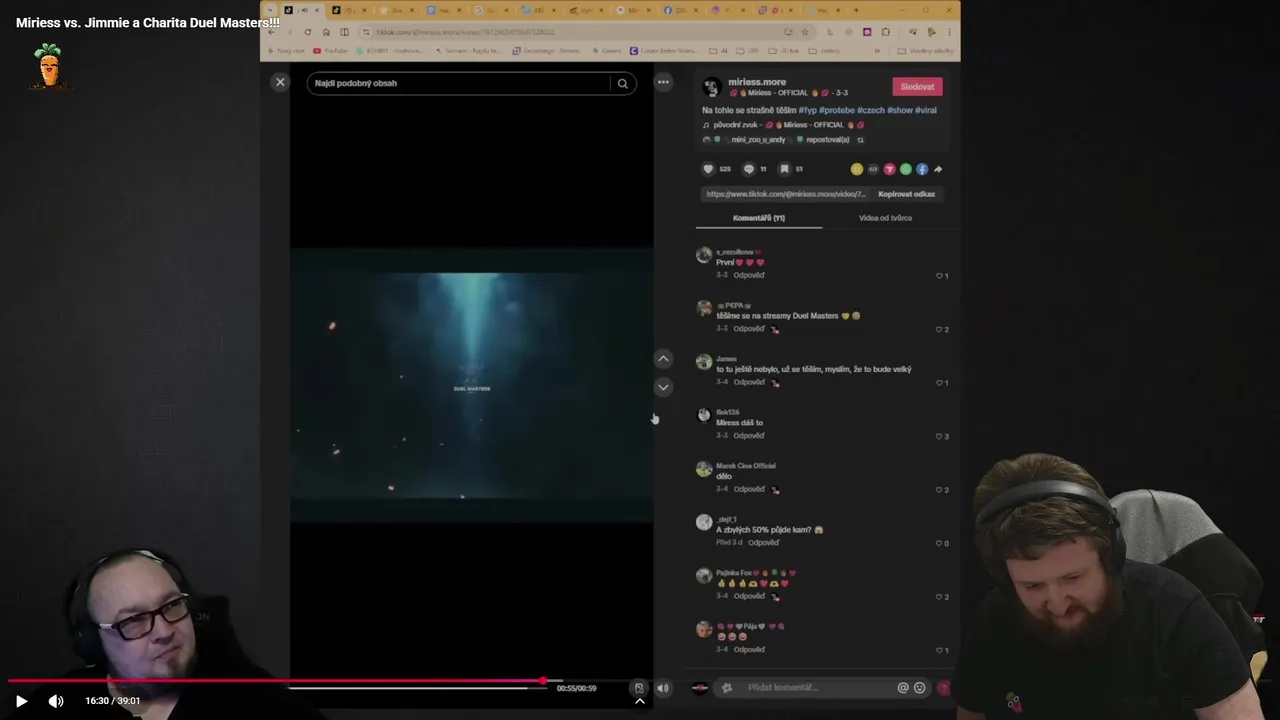Mute TikTok video with speaker icon

(x=663, y=688)
